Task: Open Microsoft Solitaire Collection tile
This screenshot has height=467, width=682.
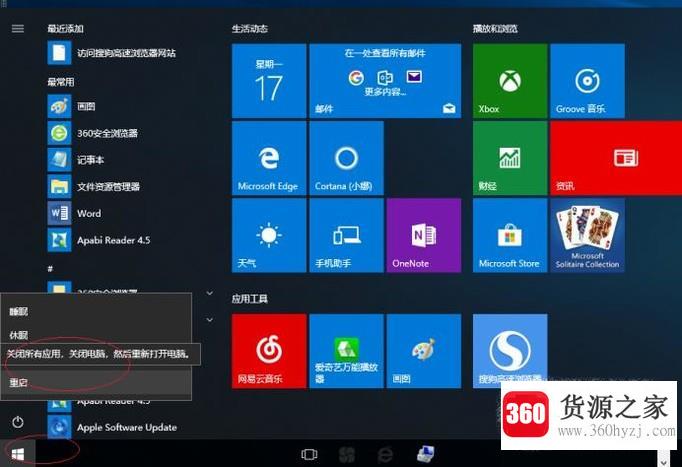Action: tap(587, 235)
